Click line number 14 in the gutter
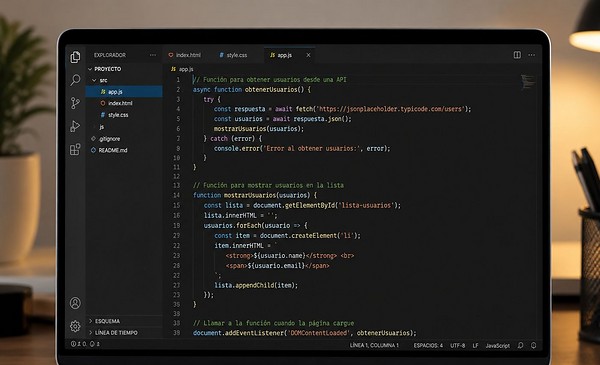The image size is (600, 365). click(176, 195)
